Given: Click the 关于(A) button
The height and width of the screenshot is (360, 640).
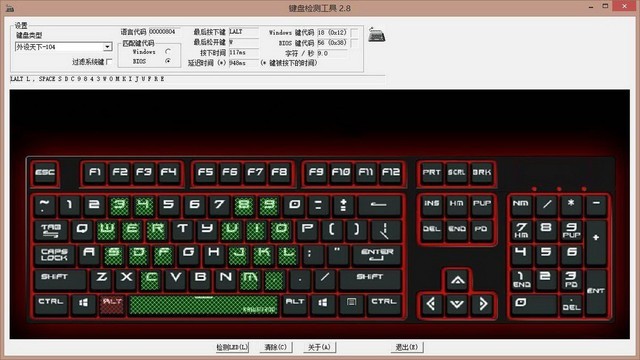Looking at the screenshot, I should click(319, 347).
